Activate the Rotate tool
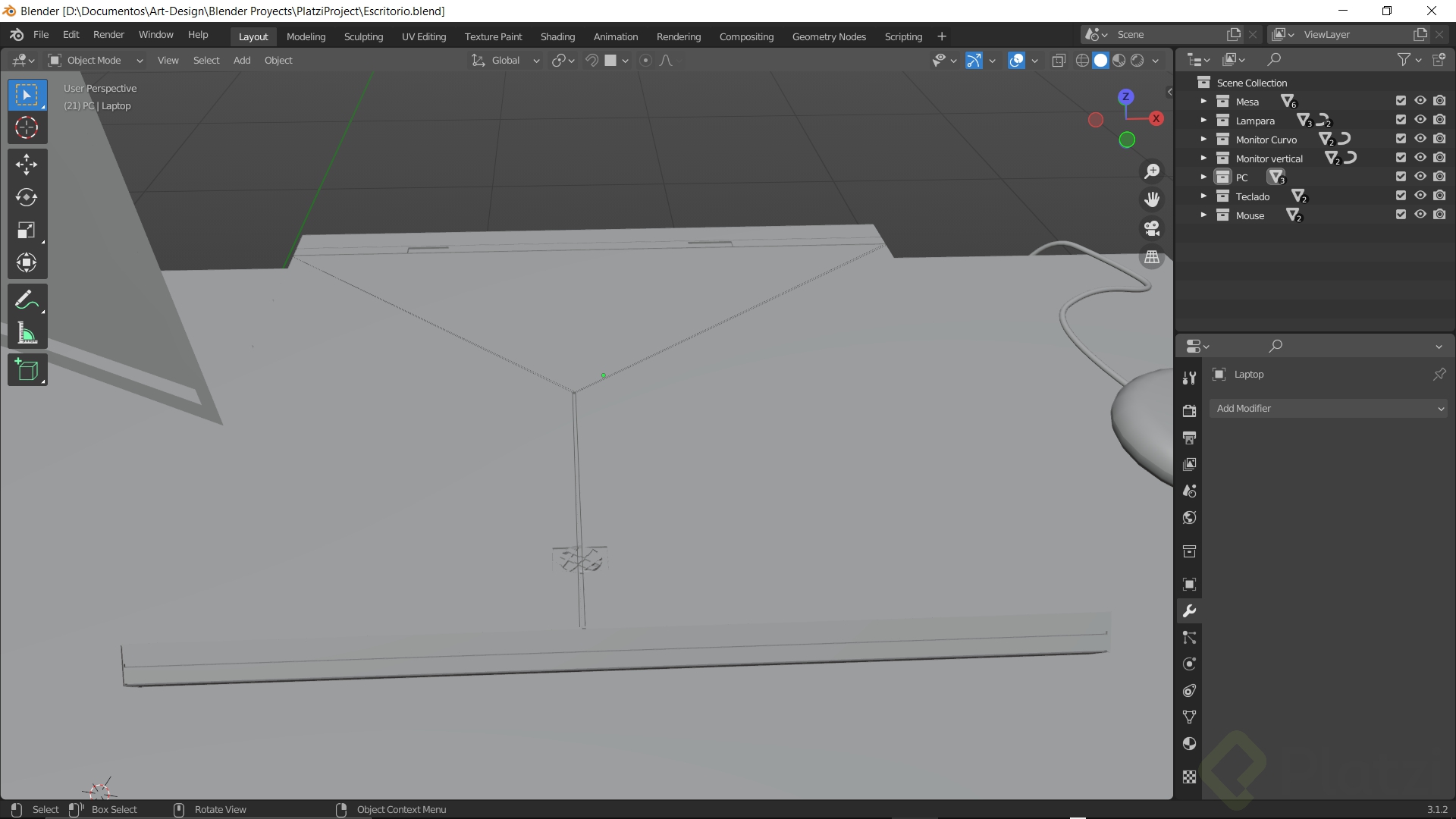 tap(27, 197)
